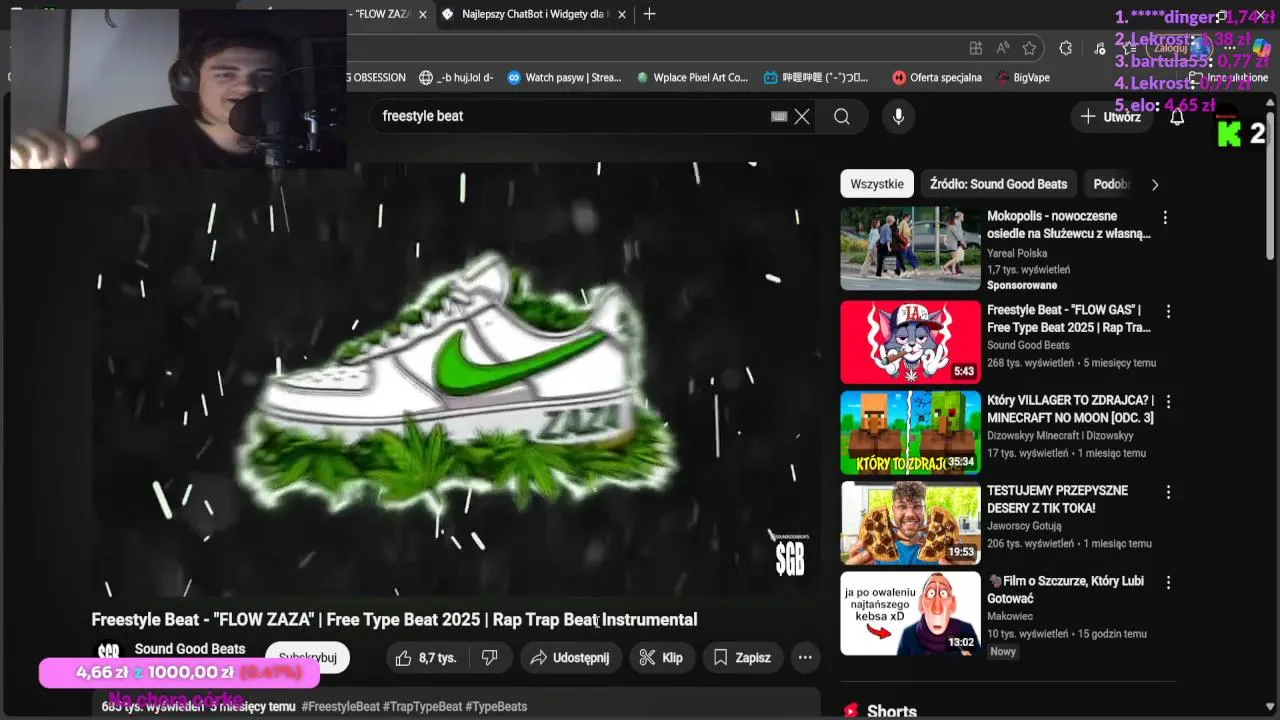Open options menu for FLOW GAS video
The width and height of the screenshot is (1280, 720).
1168,311
